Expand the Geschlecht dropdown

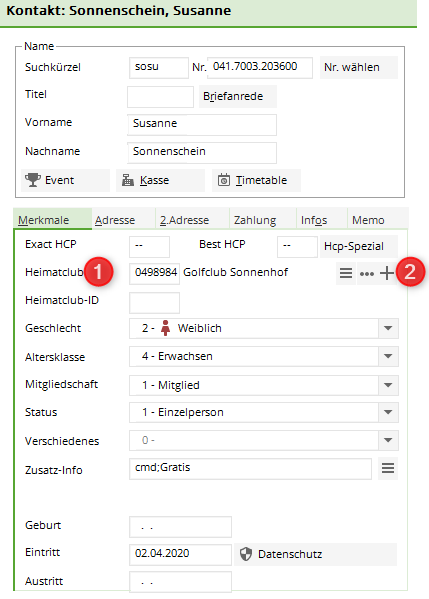pyautogui.click(x=388, y=328)
